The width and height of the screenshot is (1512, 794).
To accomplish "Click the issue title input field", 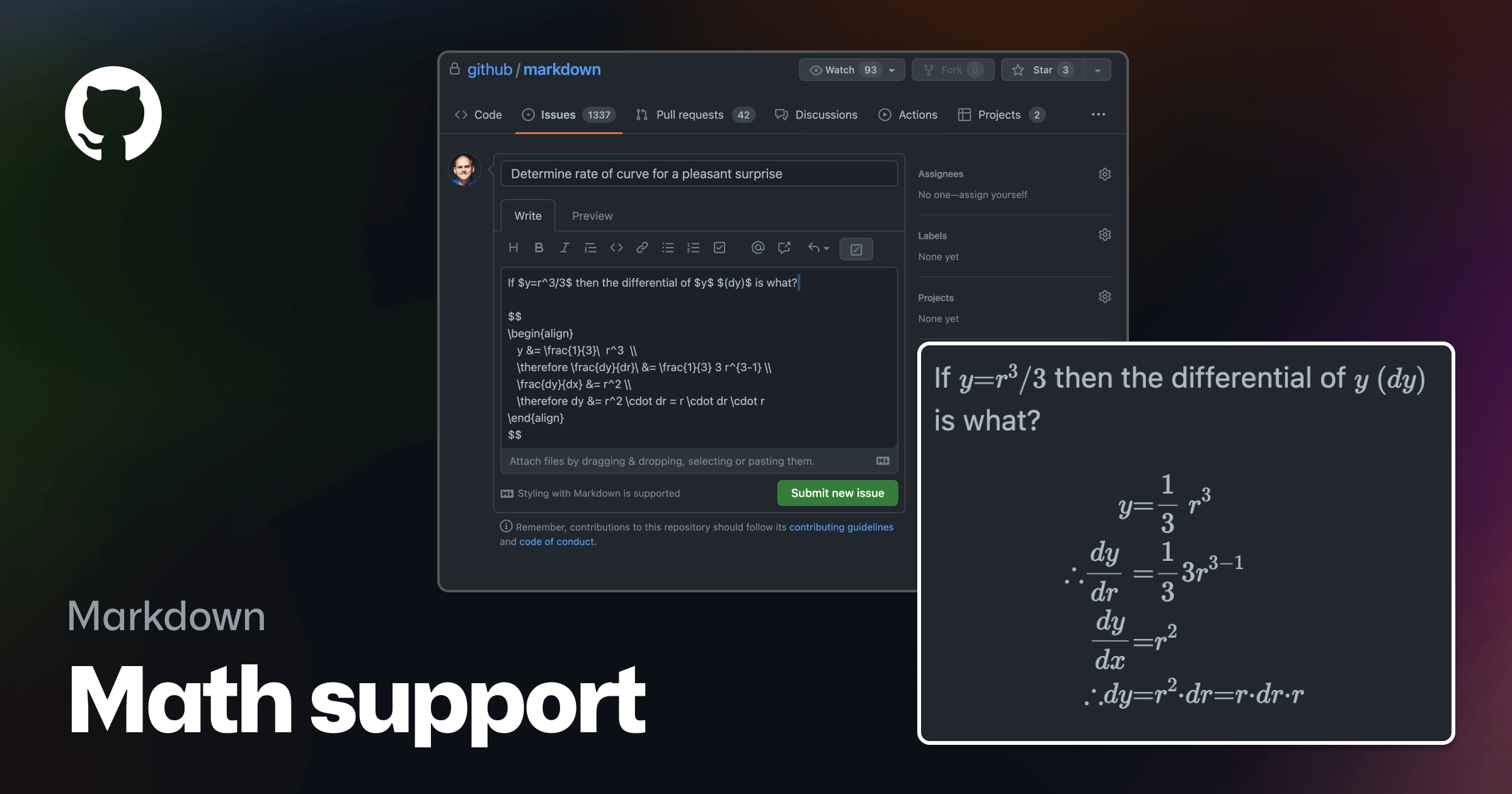I will point(696,173).
